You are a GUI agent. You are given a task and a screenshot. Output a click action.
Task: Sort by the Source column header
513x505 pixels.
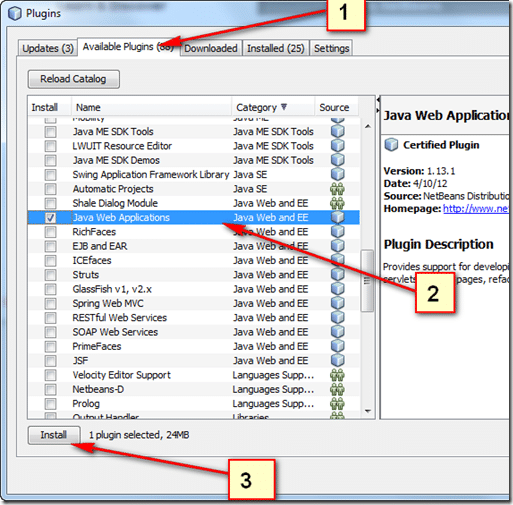(x=336, y=107)
